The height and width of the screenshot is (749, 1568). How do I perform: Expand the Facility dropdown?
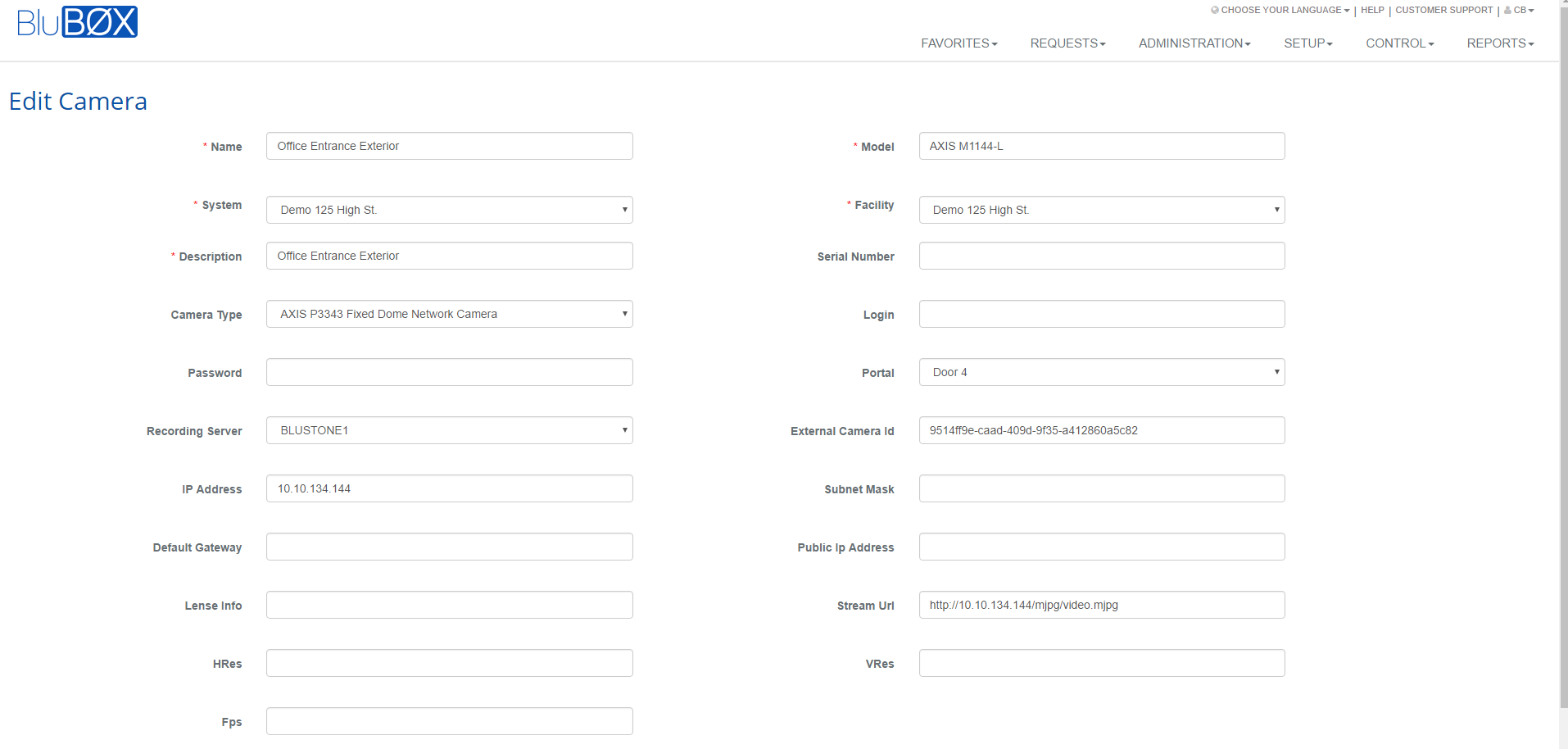click(x=1101, y=210)
